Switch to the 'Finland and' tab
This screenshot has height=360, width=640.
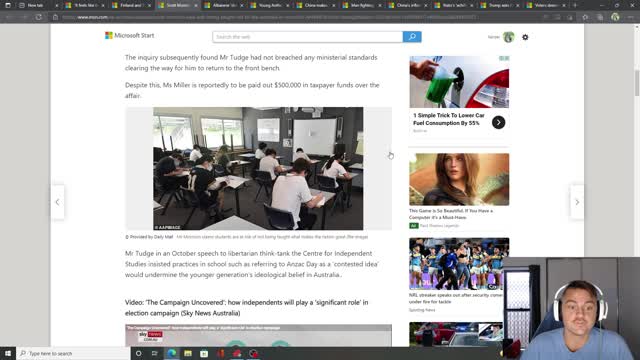coord(130,5)
